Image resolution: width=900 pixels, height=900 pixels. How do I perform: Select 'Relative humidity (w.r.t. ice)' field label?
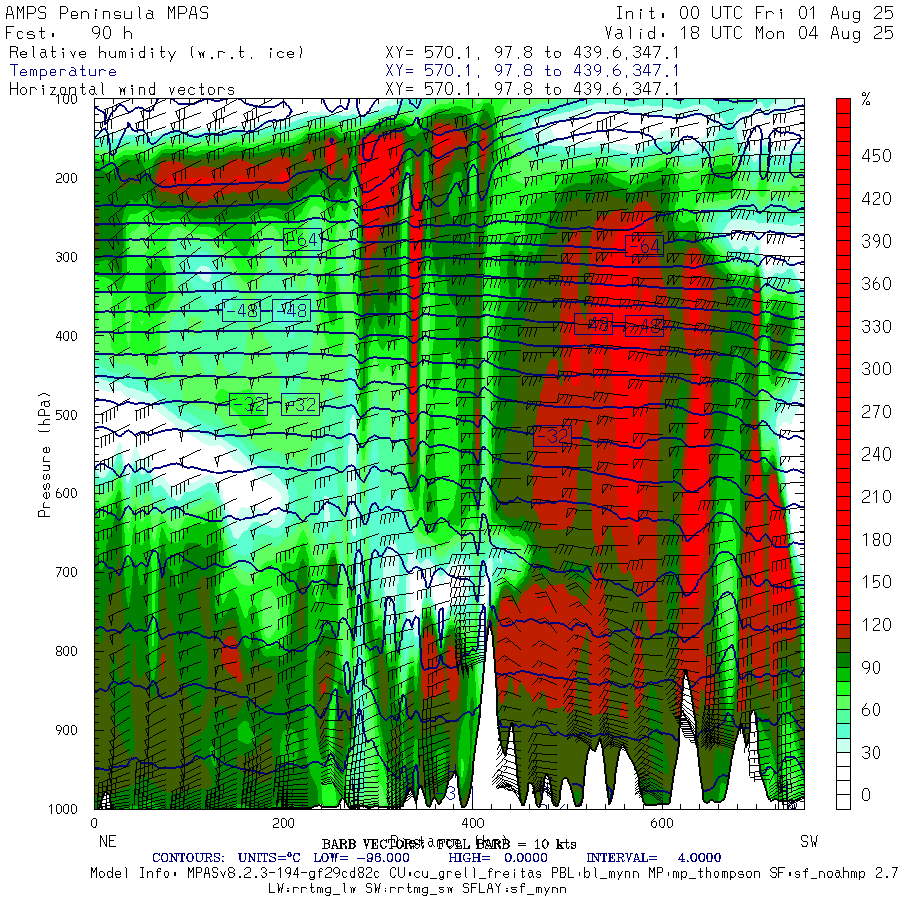click(x=156, y=53)
